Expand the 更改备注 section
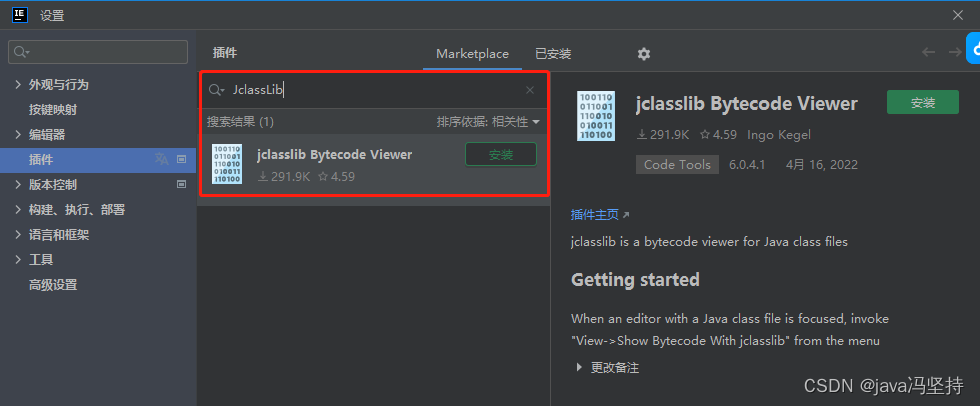 (x=579, y=367)
